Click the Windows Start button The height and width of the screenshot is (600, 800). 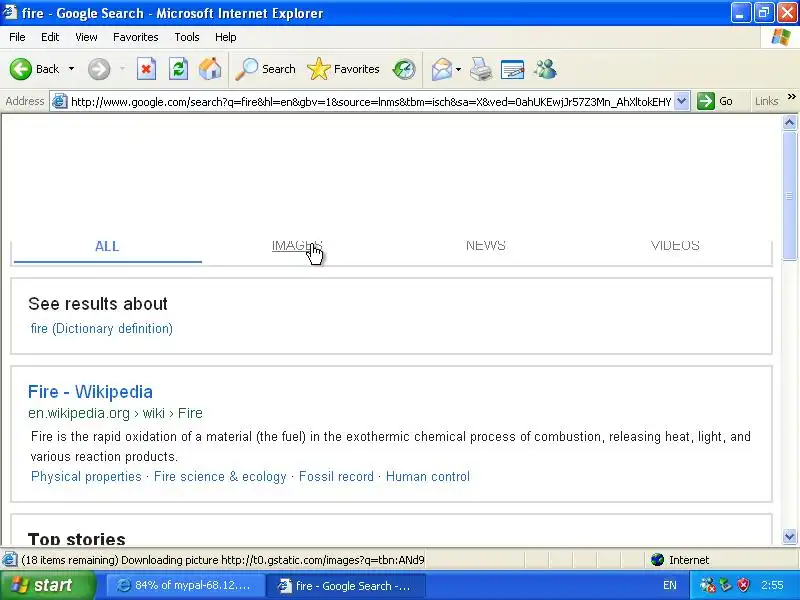[47, 585]
